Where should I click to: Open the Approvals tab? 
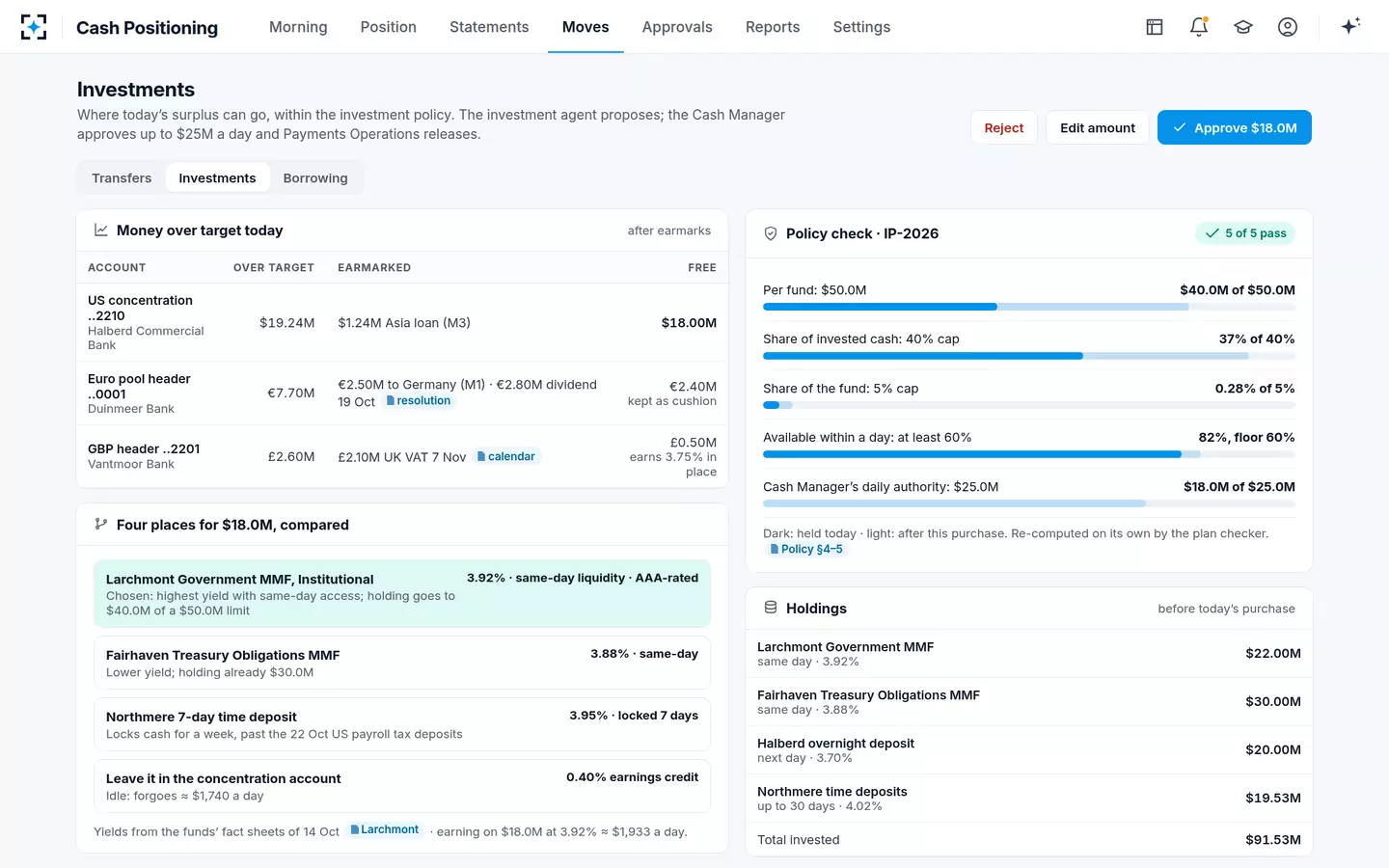(677, 27)
